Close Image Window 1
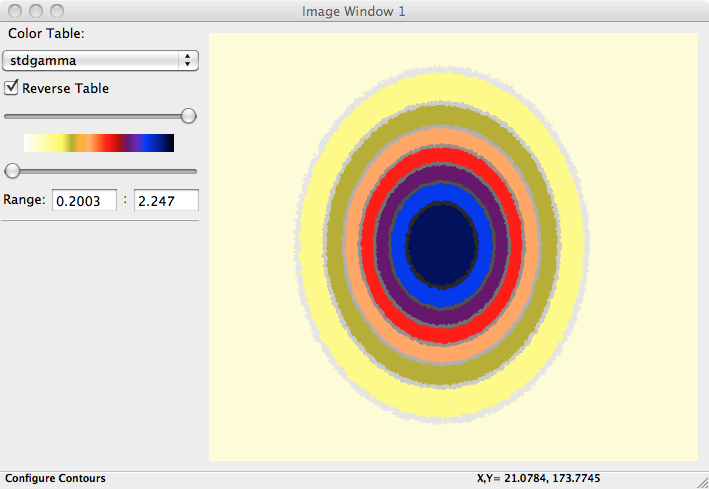 [x=15, y=12]
